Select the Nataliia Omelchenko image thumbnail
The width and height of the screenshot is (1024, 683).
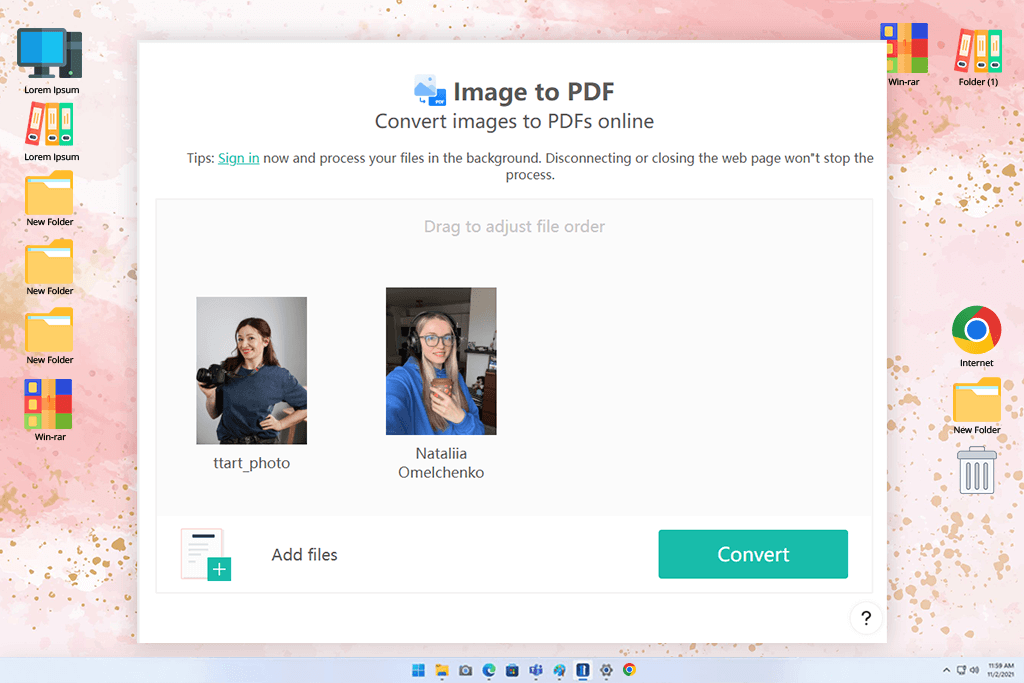click(441, 361)
